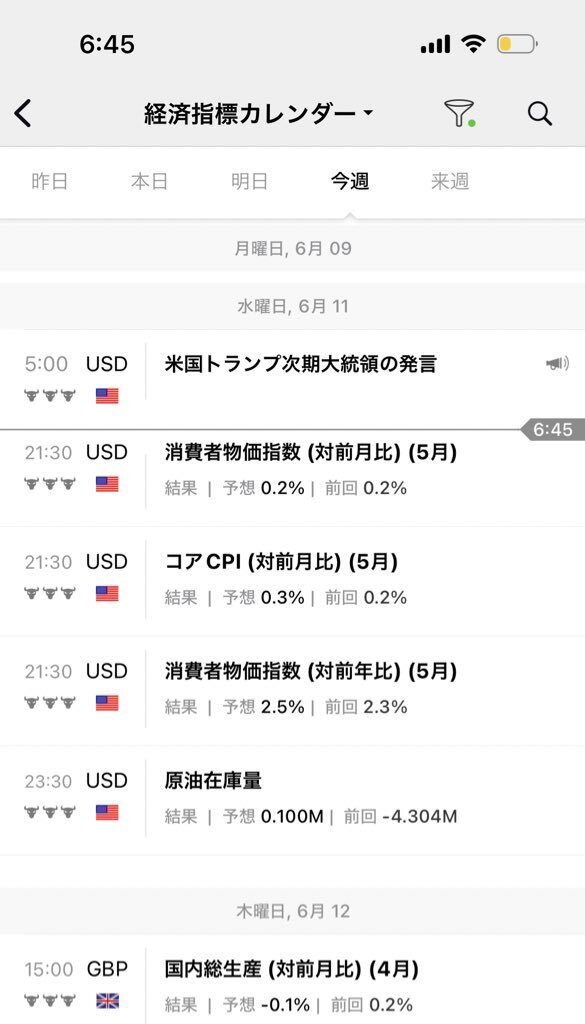Select the 明日 tab
Screen dimensions: 585x1024
[249, 181]
